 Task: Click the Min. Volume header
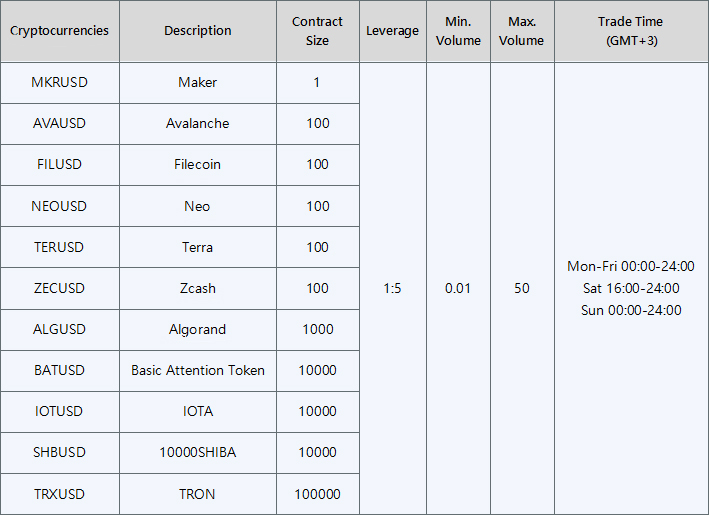(x=458, y=31)
